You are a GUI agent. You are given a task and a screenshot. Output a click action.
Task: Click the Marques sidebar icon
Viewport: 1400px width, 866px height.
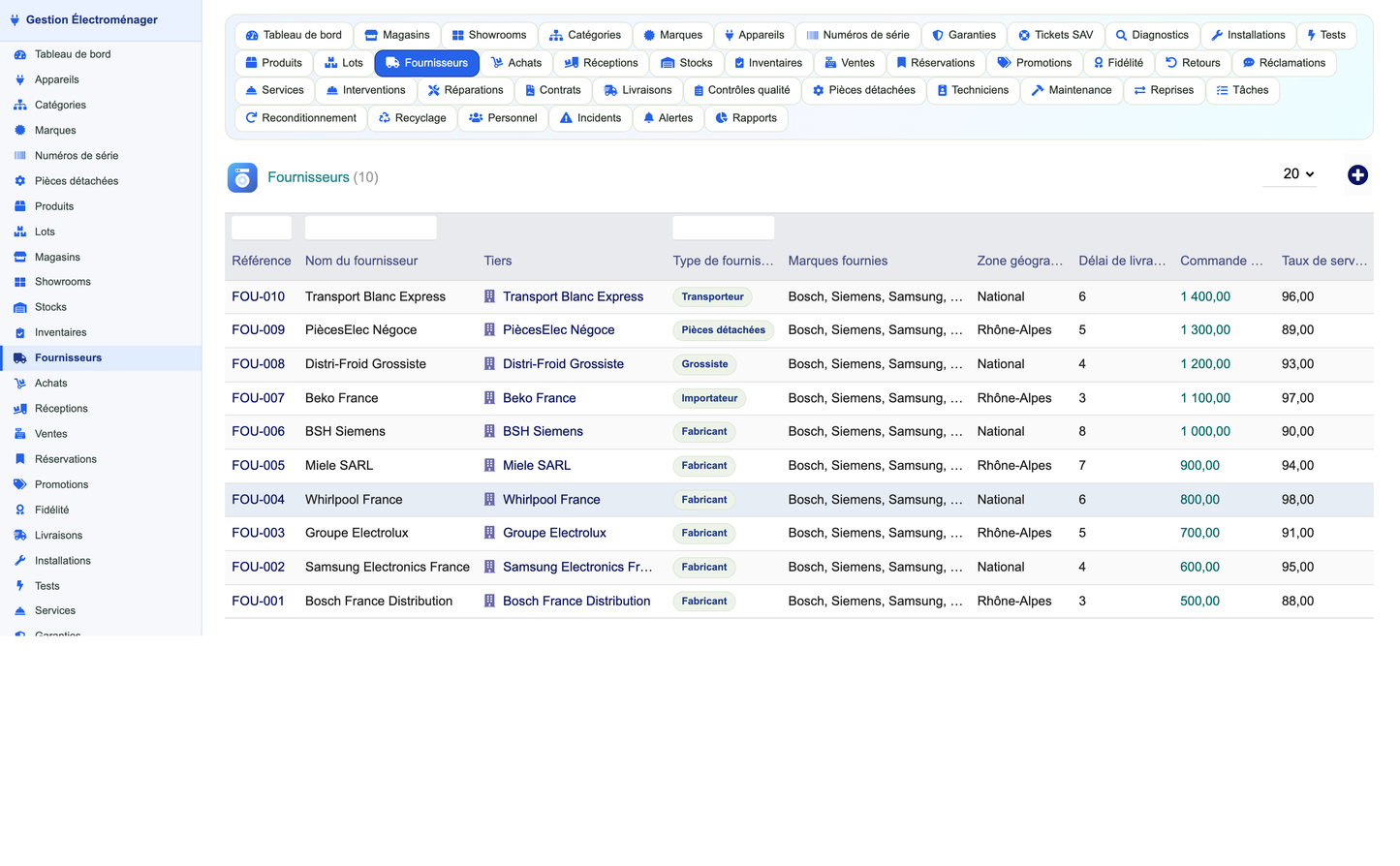[19, 130]
